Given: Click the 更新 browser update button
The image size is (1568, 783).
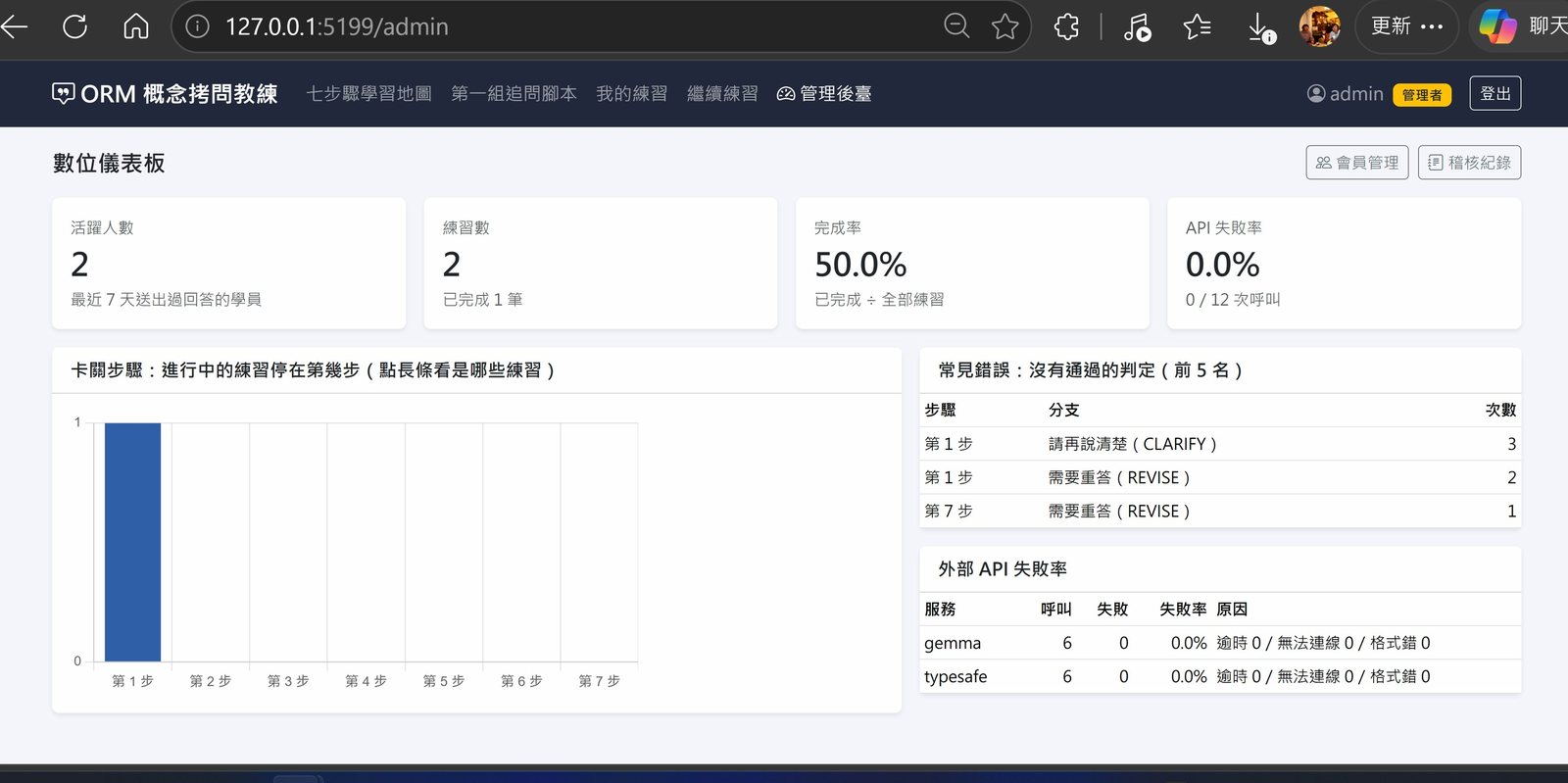Looking at the screenshot, I should (1406, 26).
